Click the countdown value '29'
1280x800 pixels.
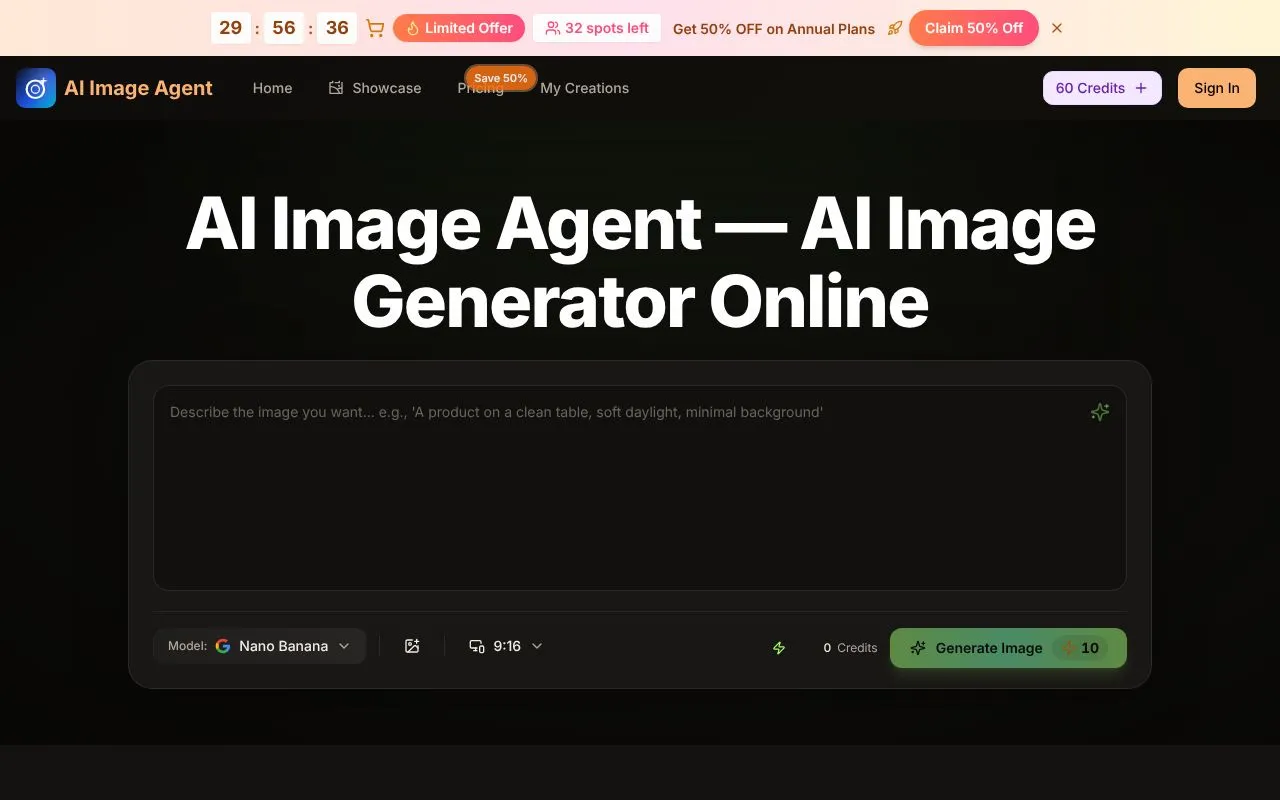[x=231, y=28]
